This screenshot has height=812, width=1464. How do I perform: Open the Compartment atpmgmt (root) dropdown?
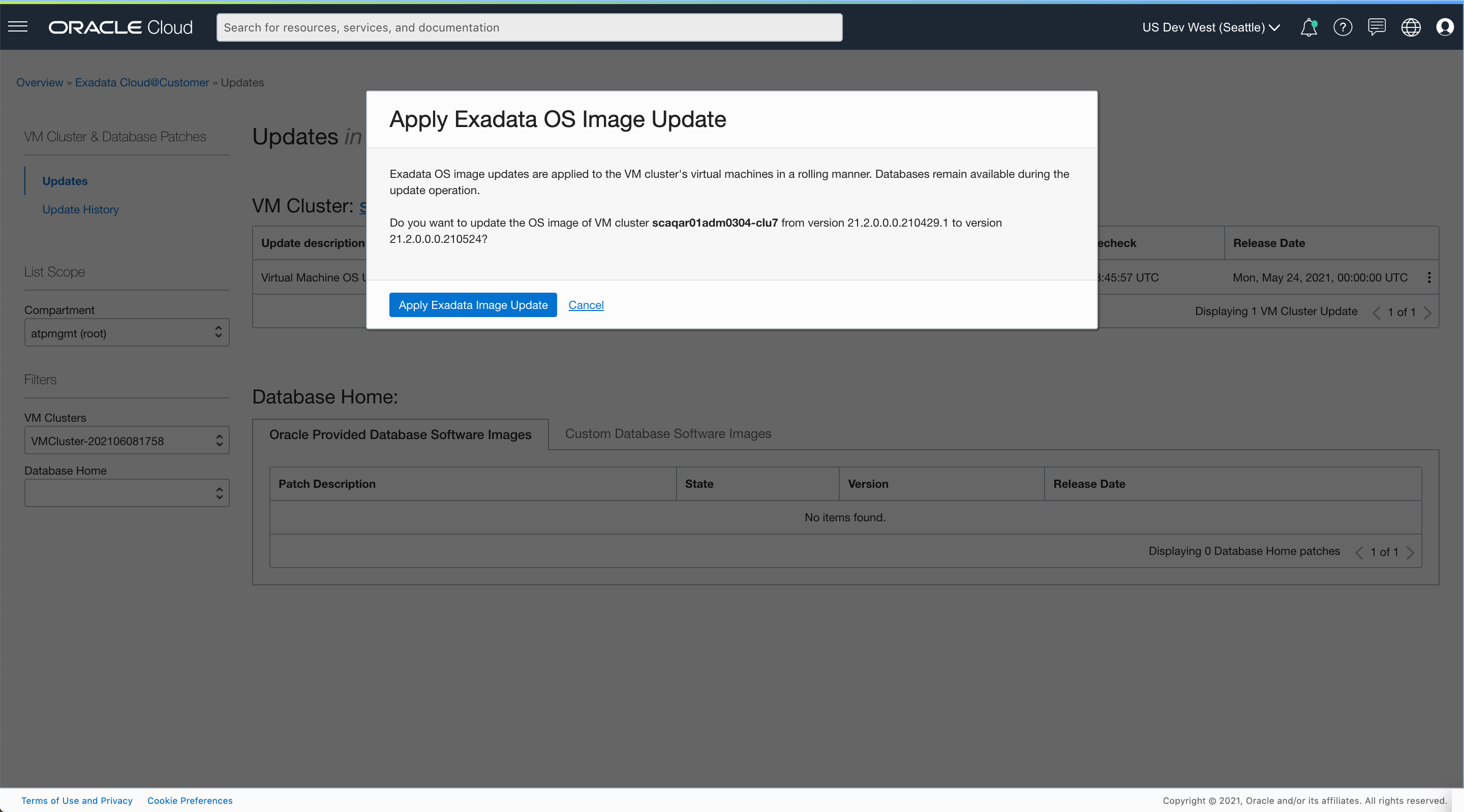126,333
